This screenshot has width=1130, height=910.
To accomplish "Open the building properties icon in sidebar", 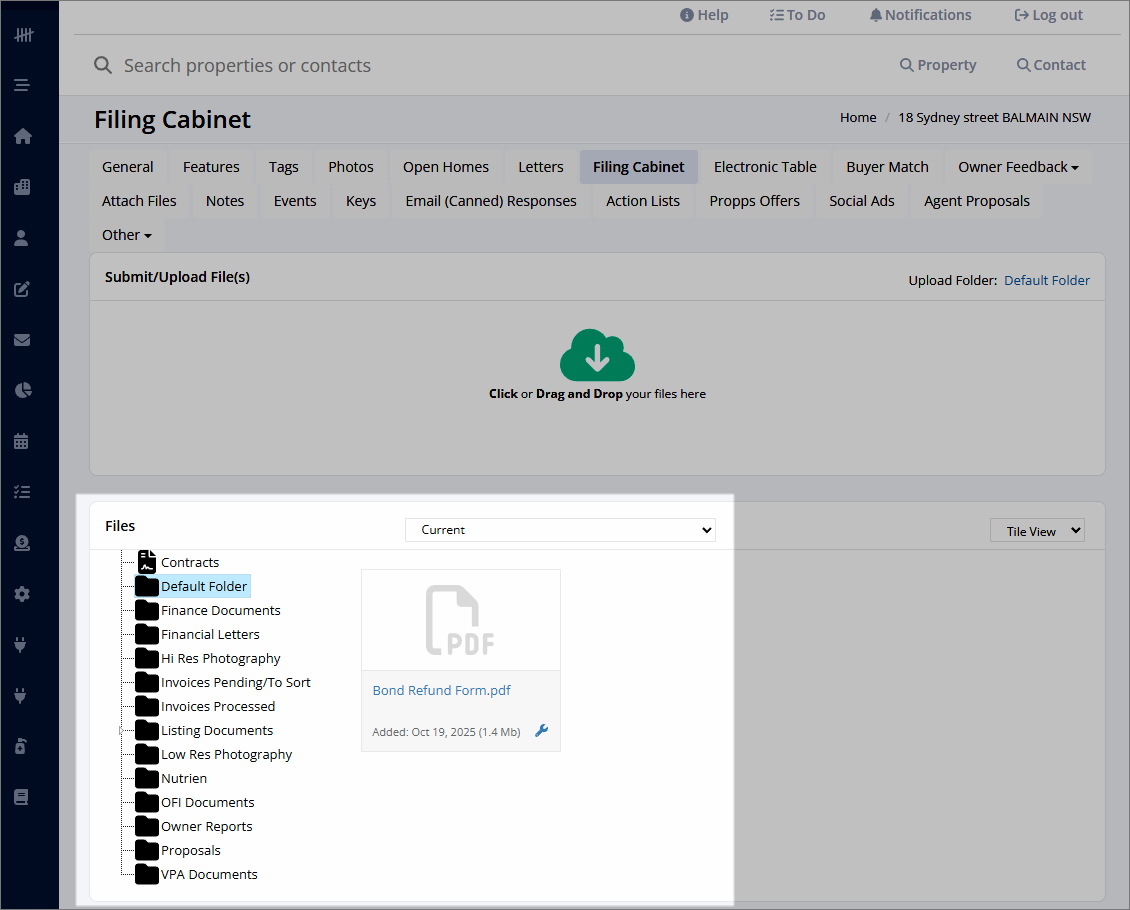I will pos(22,187).
